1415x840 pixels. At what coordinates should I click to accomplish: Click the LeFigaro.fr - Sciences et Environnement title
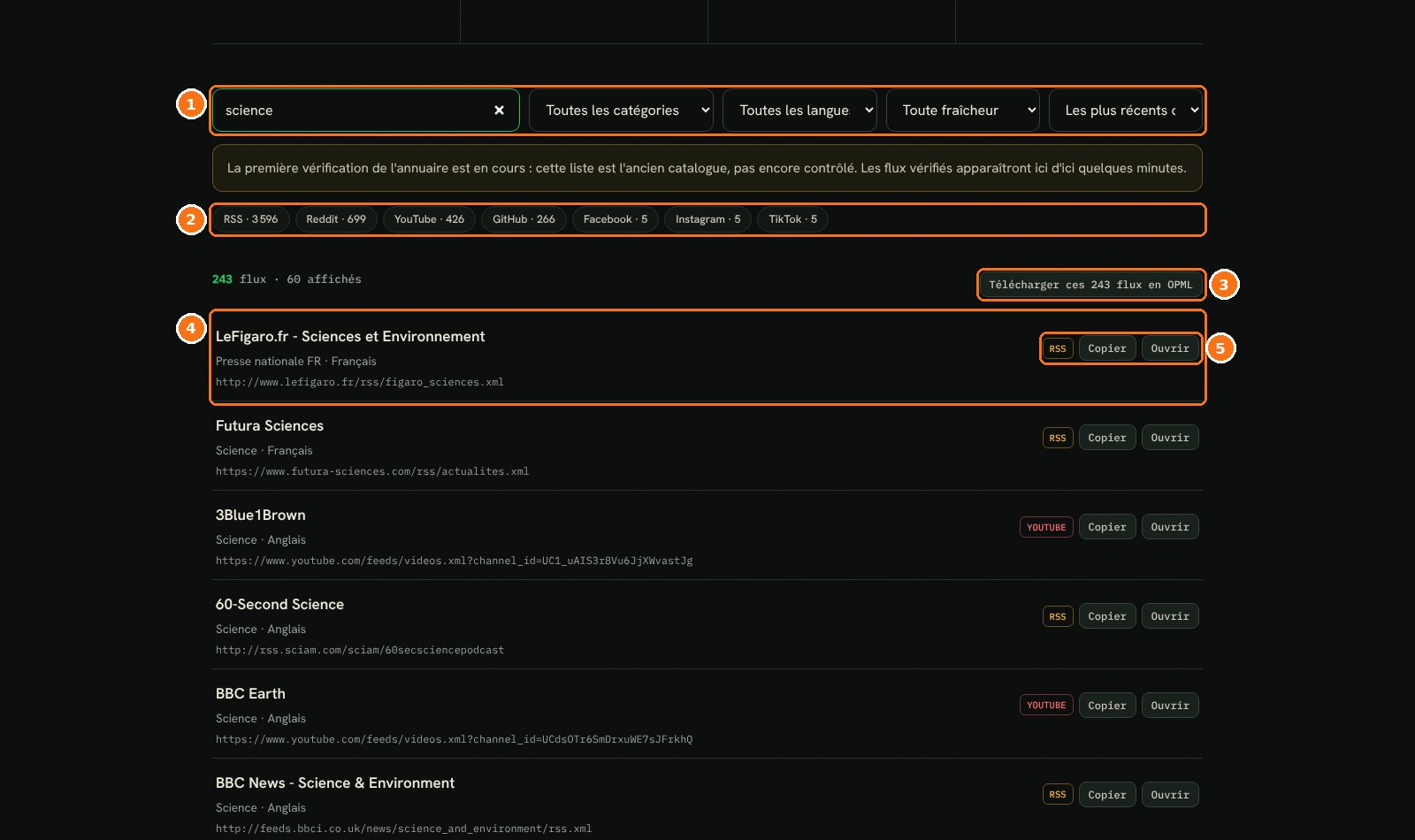(x=350, y=337)
